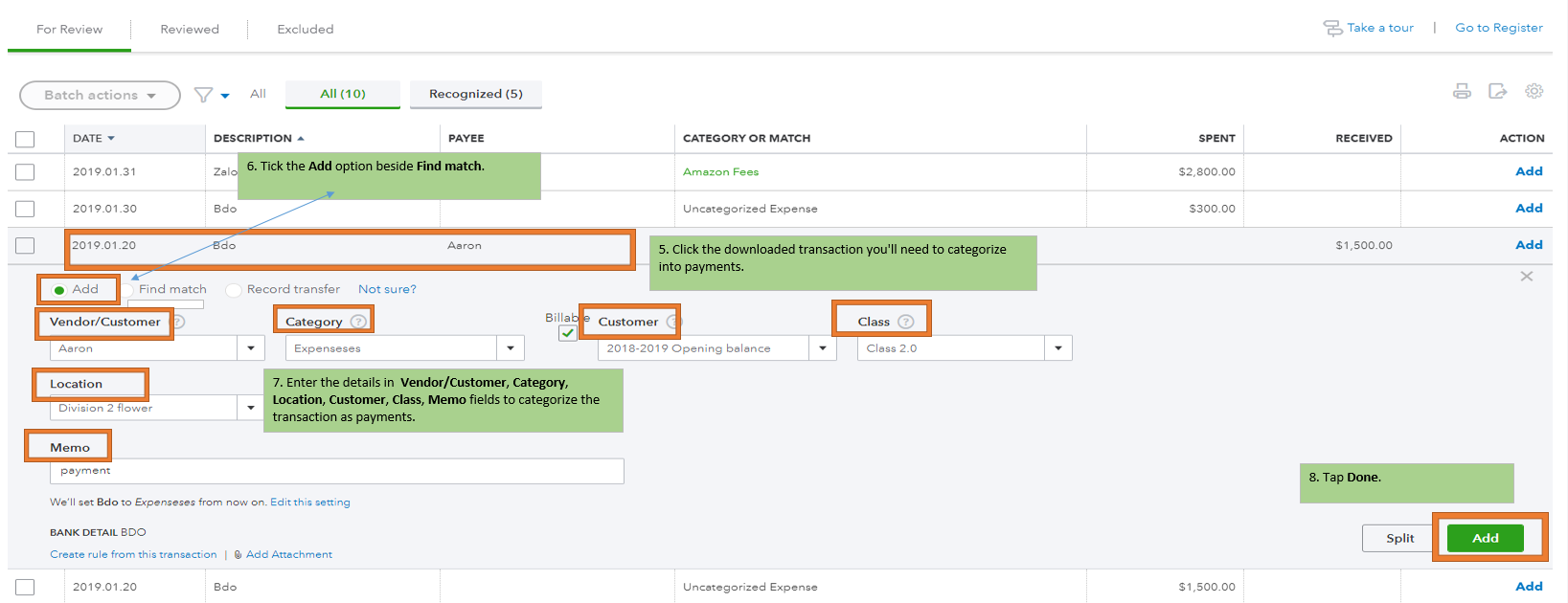Image resolution: width=1568 pixels, height=603 pixels.
Task: Tick checkbox for bottom 2019.01.20 Bdo row
Action: (x=25, y=587)
